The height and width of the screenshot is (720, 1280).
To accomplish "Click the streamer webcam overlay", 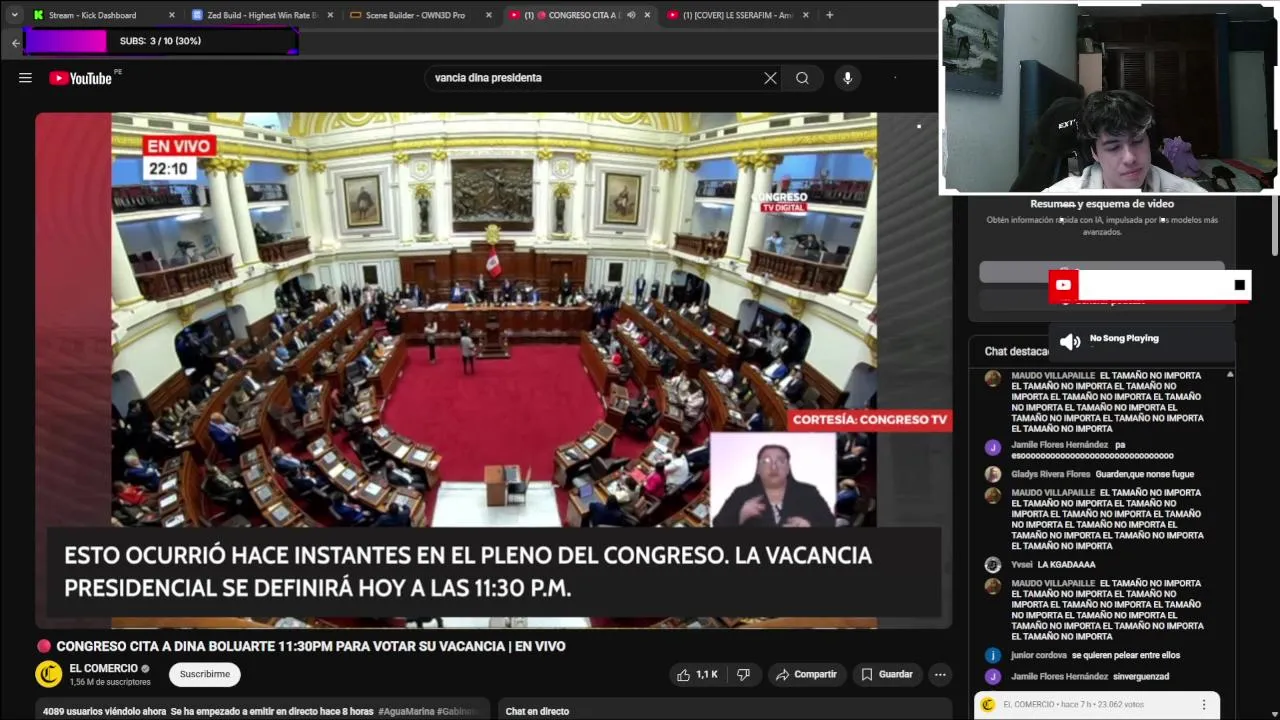I will (1108, 98).
